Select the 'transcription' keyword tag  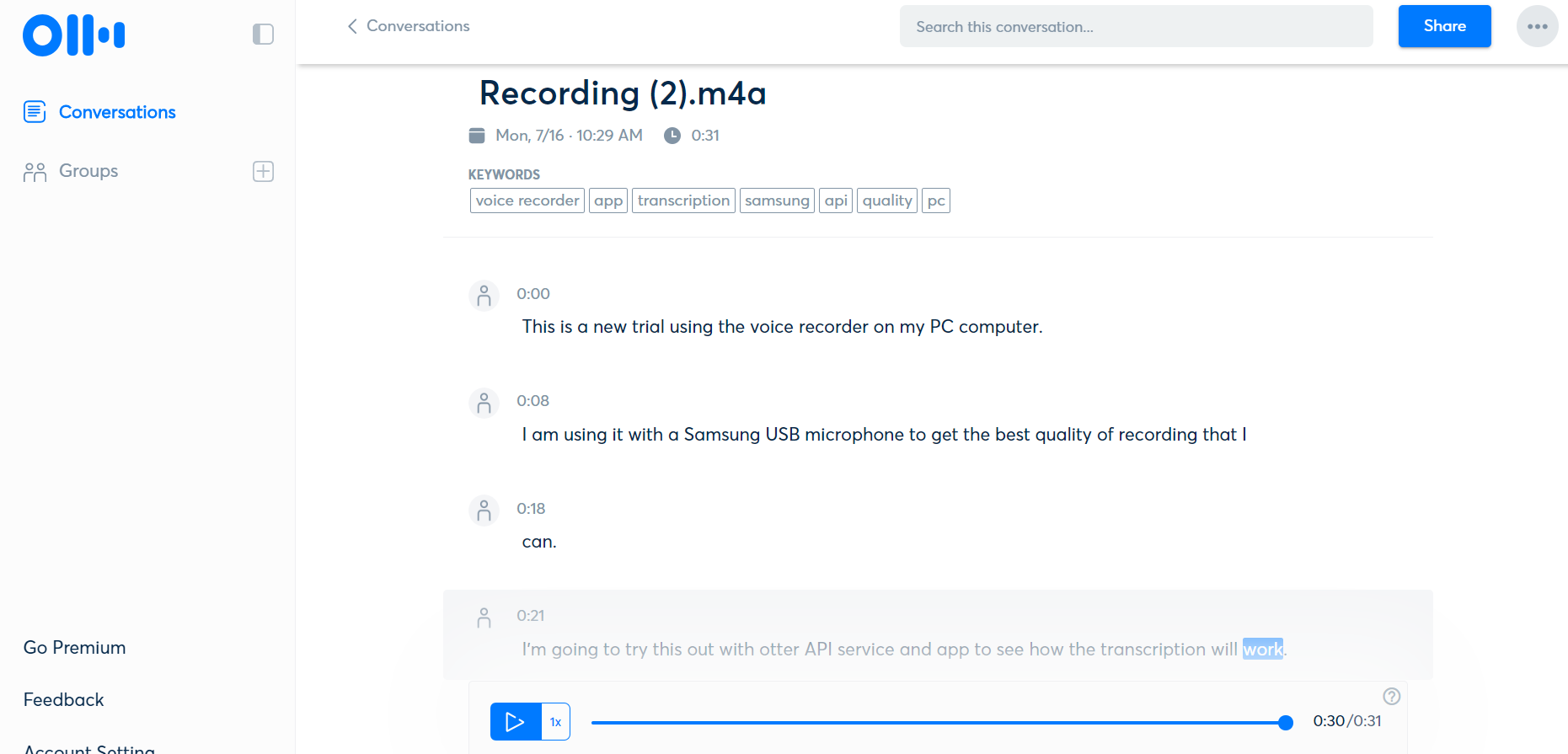tap(683, 201)
